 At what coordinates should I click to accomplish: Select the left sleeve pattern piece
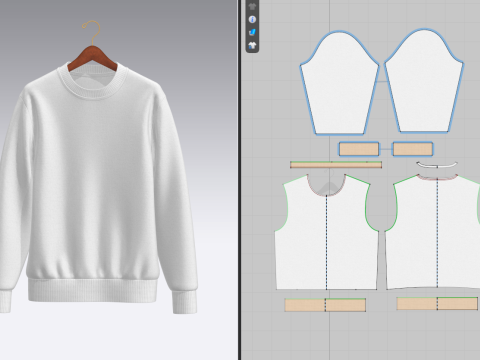pyautogui.click(x=339, y=83)
